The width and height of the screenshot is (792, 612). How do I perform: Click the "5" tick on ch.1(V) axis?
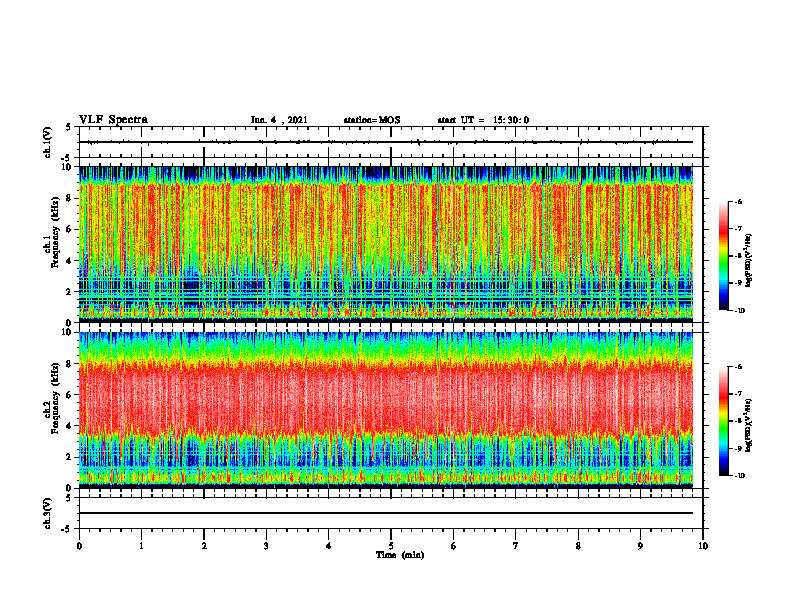click(x=69, y=127)
